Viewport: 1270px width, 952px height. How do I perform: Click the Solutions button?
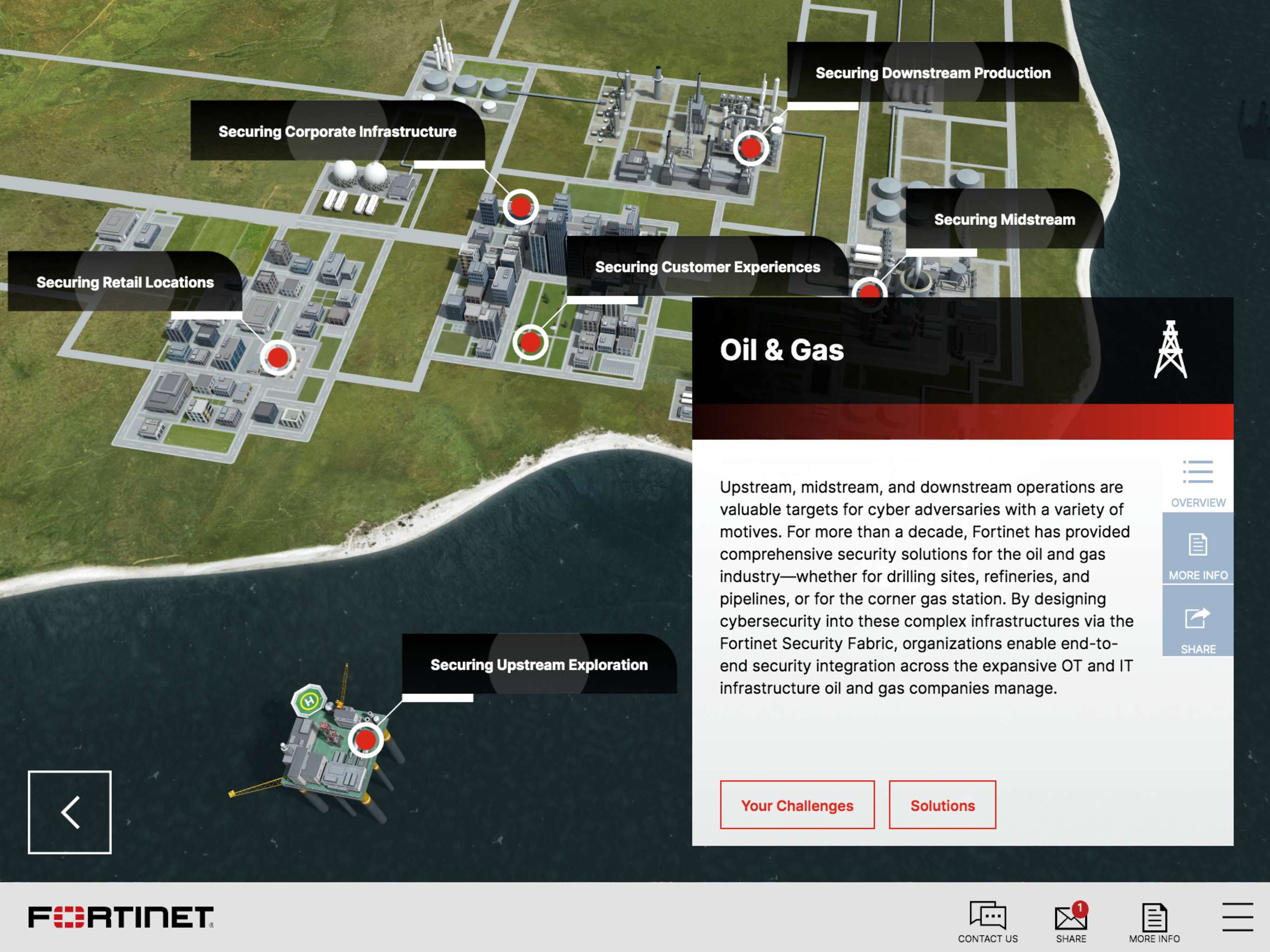point(942,805)
